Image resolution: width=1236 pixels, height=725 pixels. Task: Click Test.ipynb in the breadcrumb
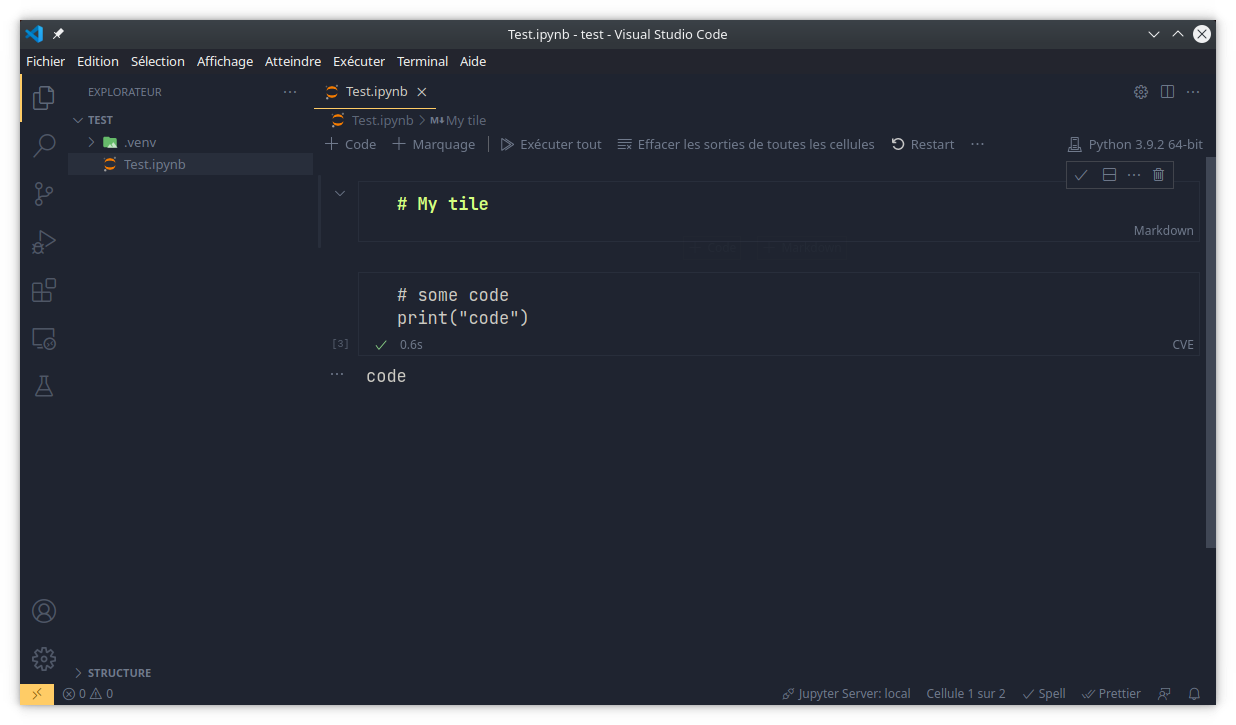click(x=382, y=120)
